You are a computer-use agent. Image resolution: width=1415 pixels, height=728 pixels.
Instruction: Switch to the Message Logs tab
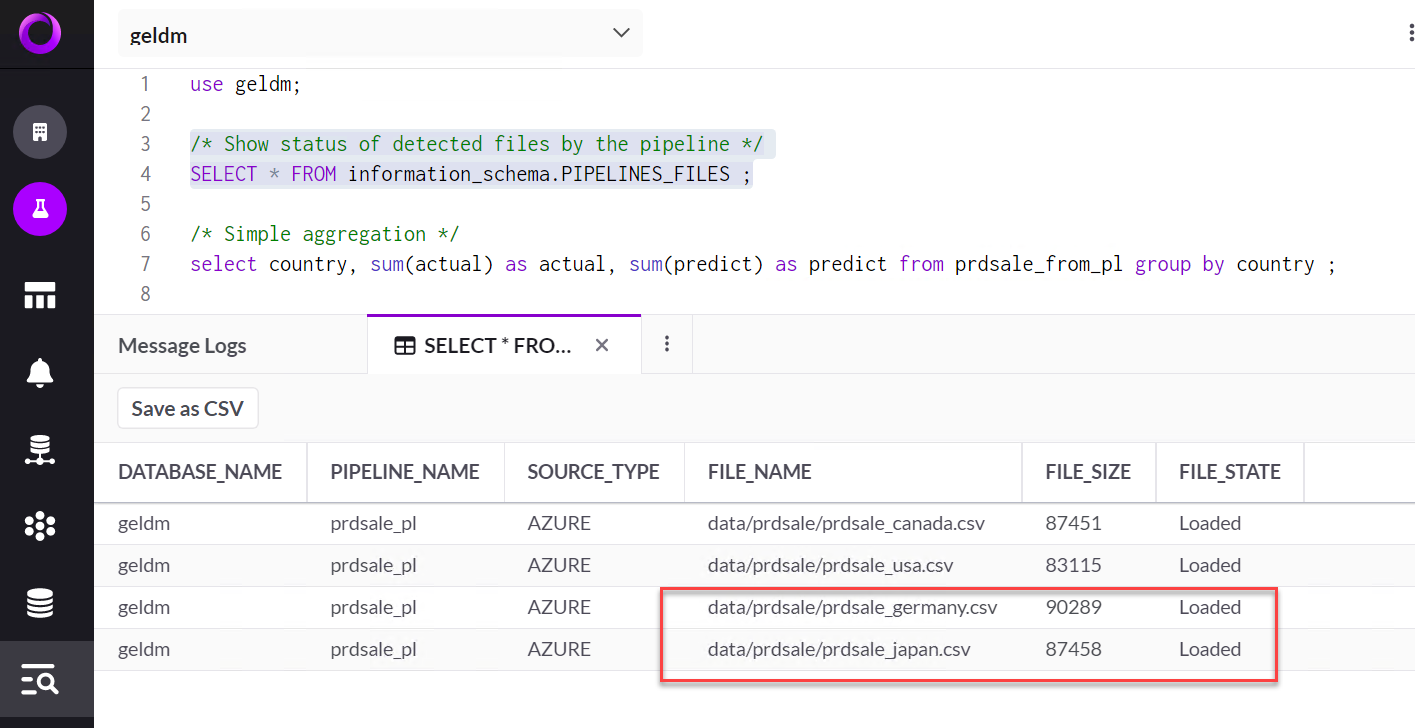coord(182,345)
